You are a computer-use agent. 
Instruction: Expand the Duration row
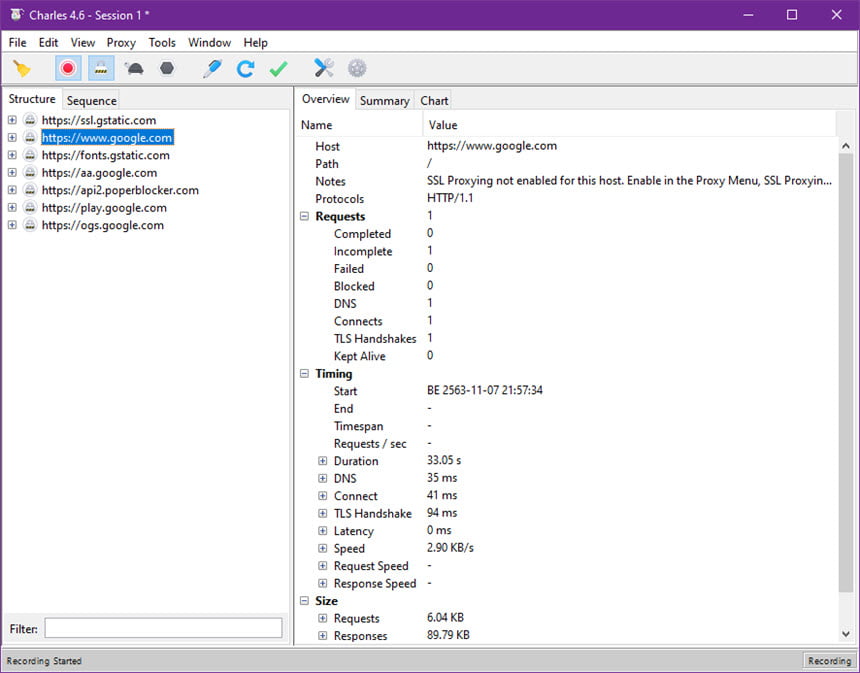pyautogui.click(x=322, y=461)
